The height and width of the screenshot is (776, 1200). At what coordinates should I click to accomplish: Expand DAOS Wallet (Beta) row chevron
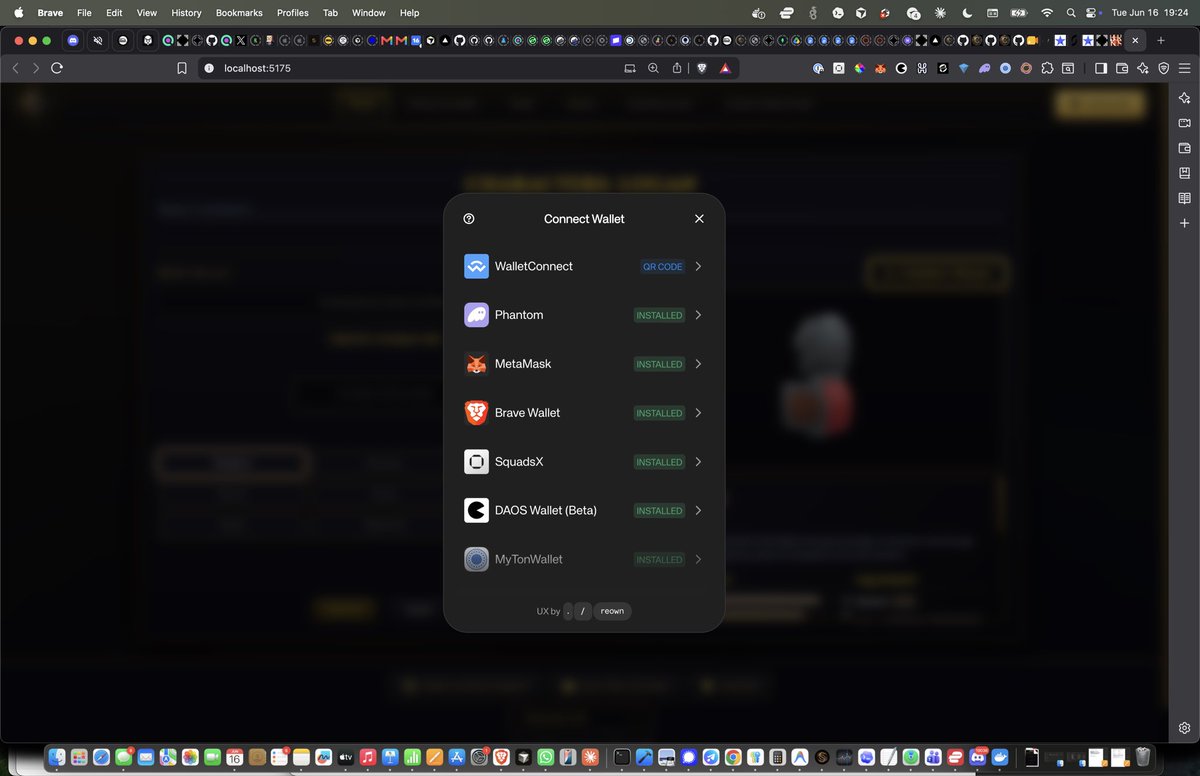(698, 510)
